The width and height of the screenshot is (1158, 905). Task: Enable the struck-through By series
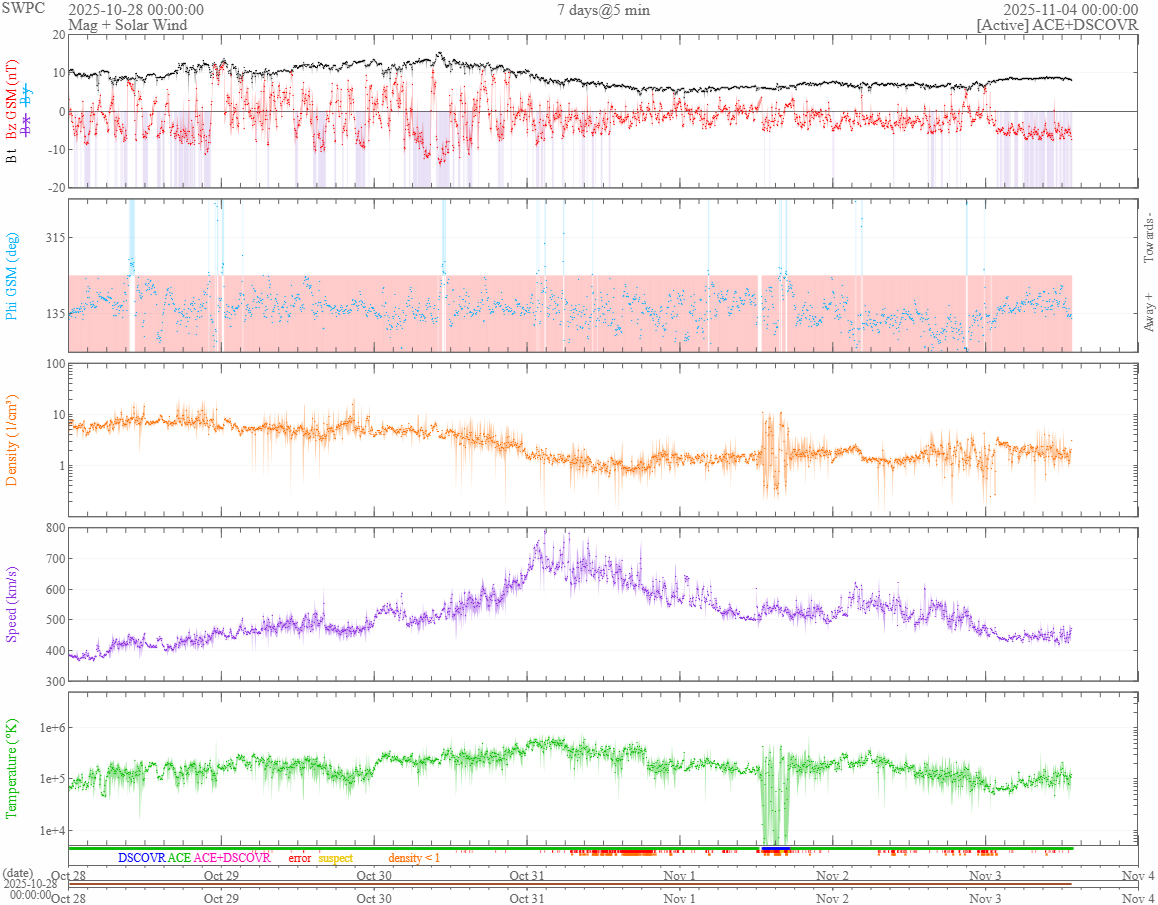27,97
